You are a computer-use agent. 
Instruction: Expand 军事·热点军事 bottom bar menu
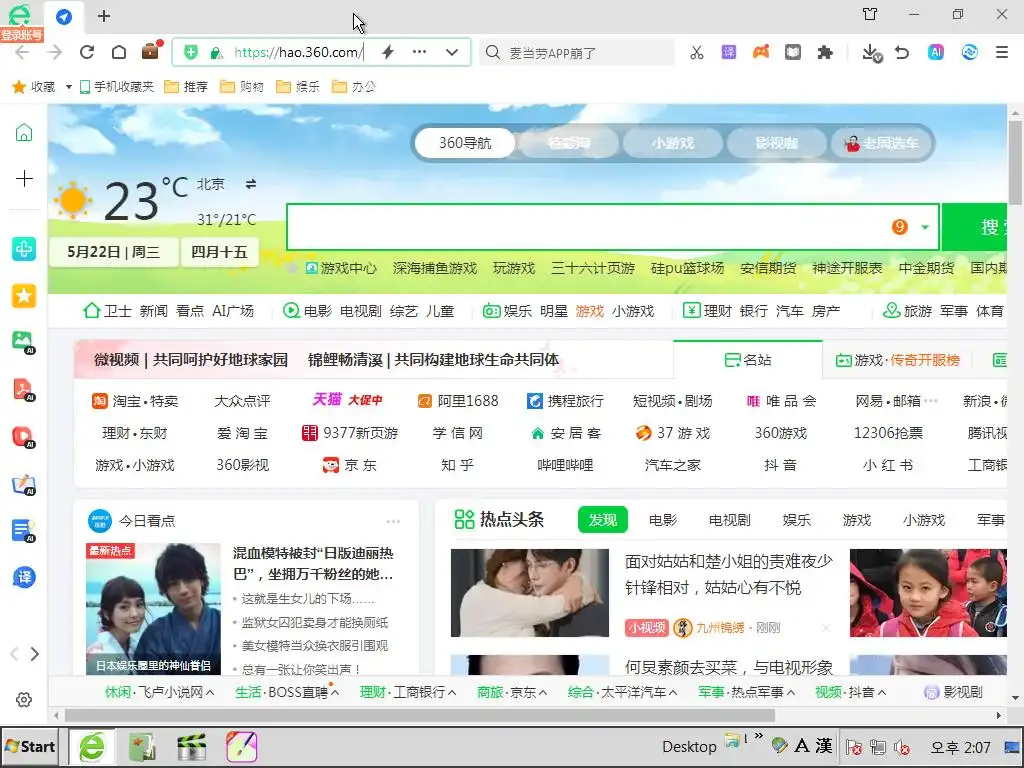pos(746,692)
